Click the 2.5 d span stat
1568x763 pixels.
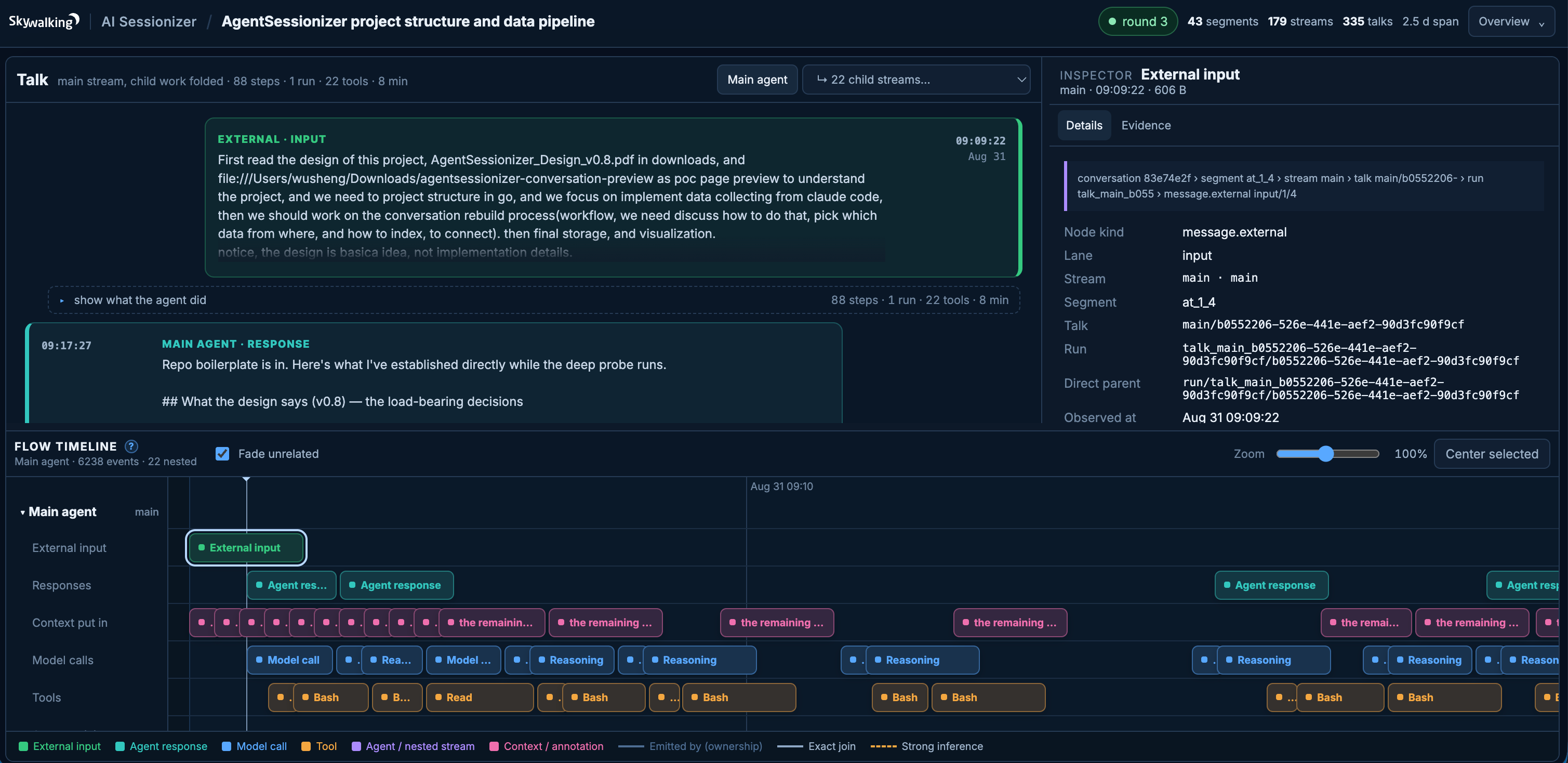point(1430,21)
